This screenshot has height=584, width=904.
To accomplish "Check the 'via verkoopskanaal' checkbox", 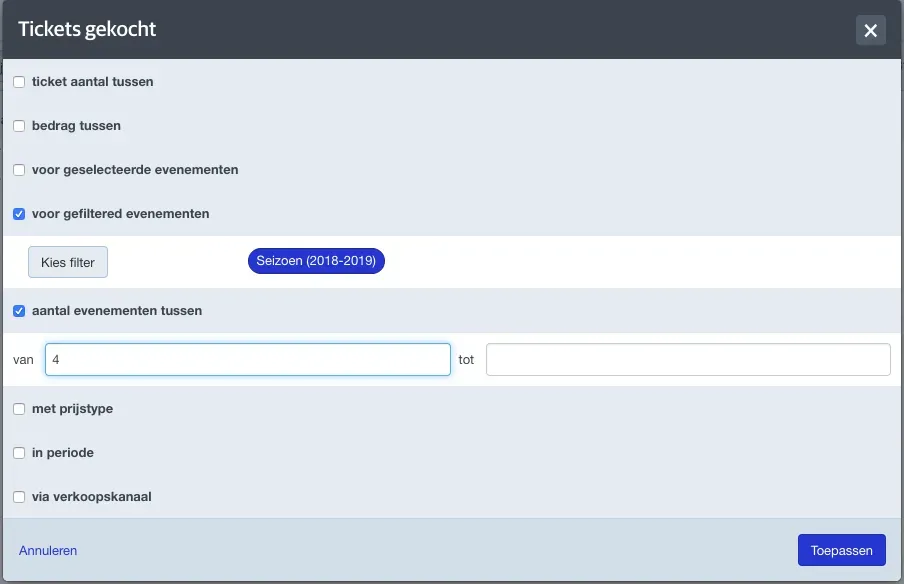I will 19,497.
